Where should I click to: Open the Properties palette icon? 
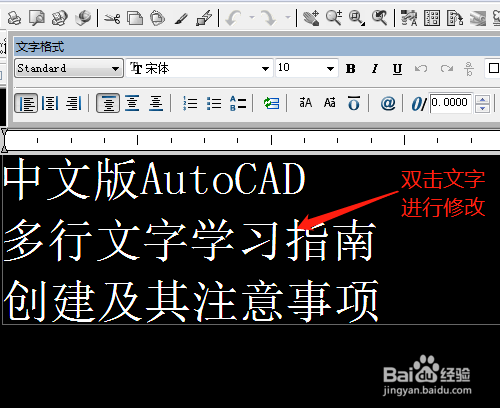(x=409, y=18)
